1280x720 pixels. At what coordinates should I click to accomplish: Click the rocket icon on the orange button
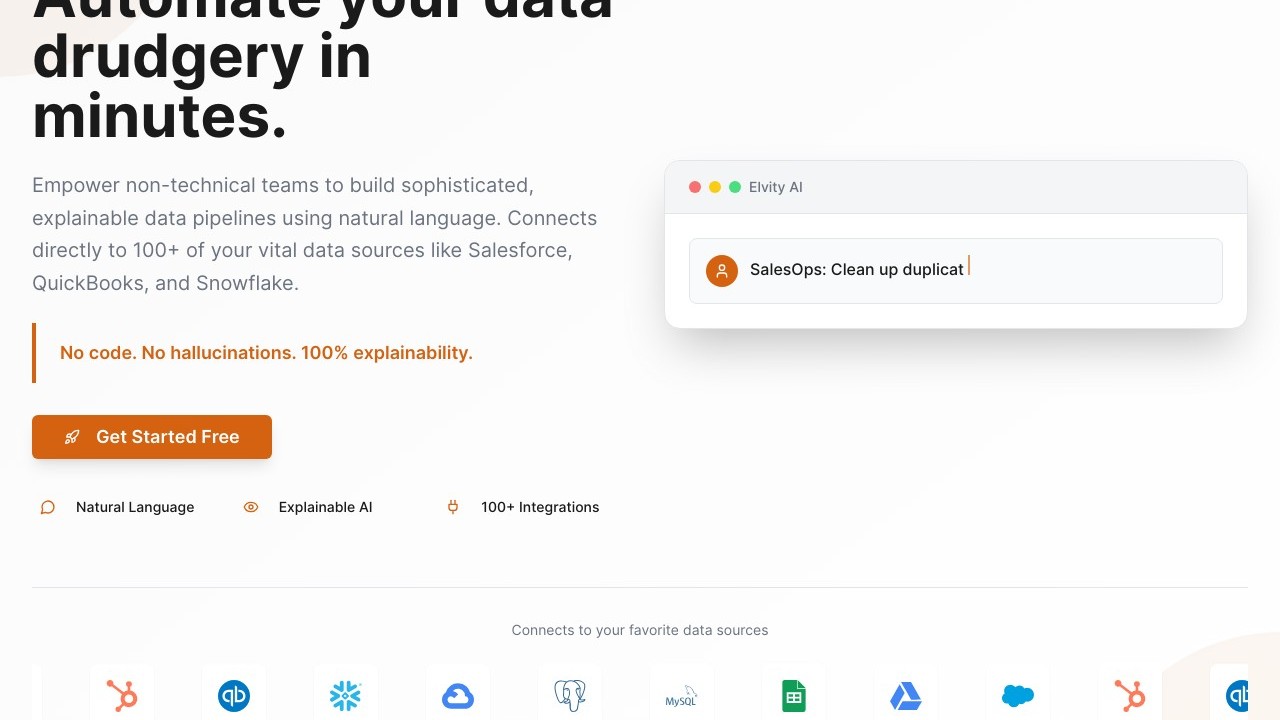(72, 437)
